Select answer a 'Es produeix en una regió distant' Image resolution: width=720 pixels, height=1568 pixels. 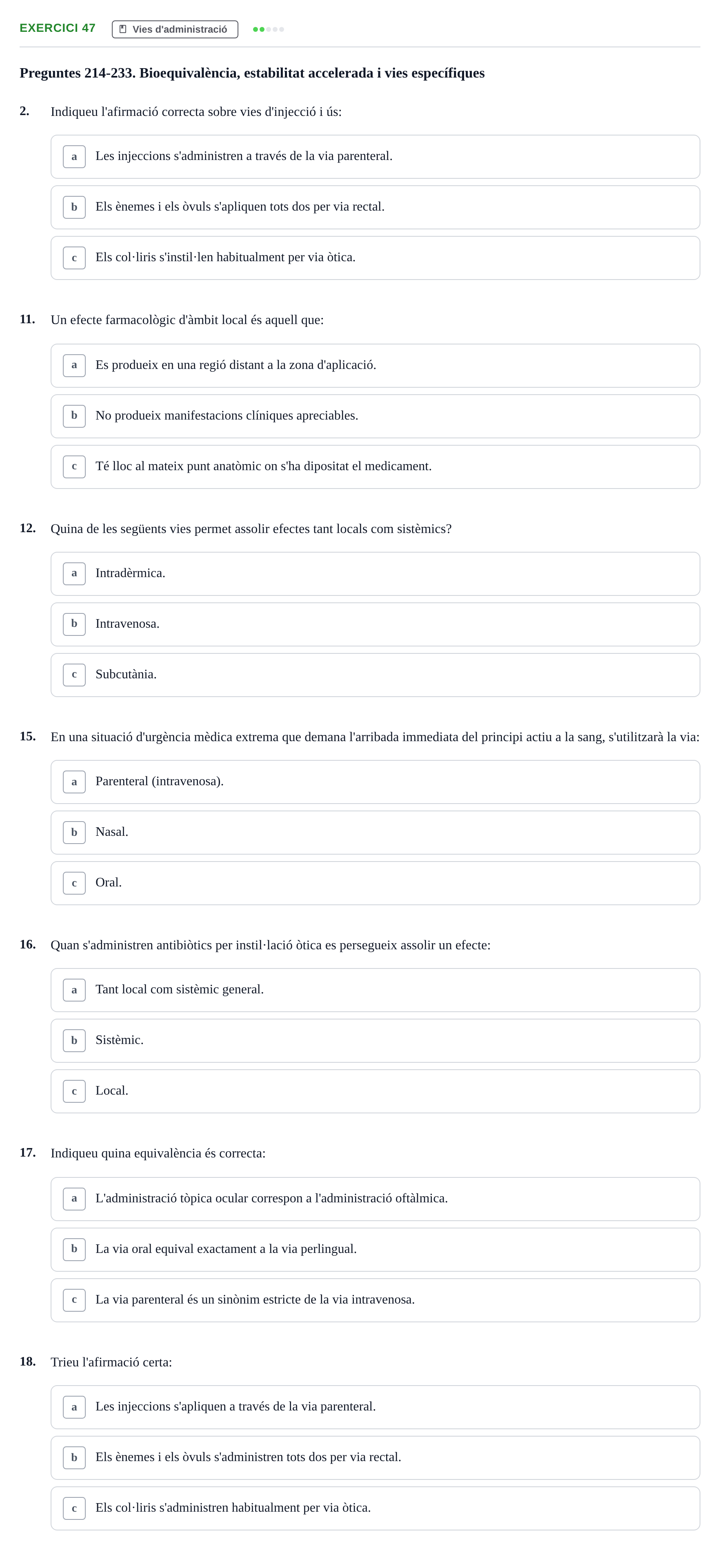(375, 365)
